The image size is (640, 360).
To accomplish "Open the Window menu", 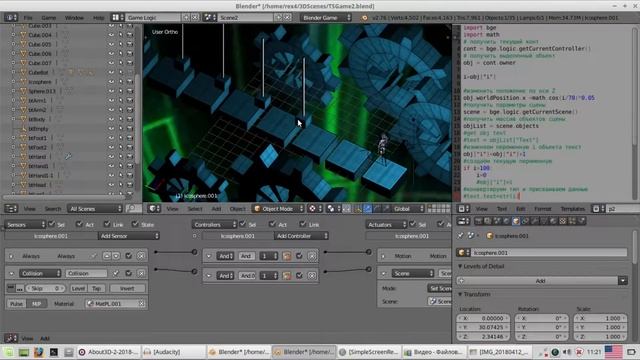I will tap(74, 18).
